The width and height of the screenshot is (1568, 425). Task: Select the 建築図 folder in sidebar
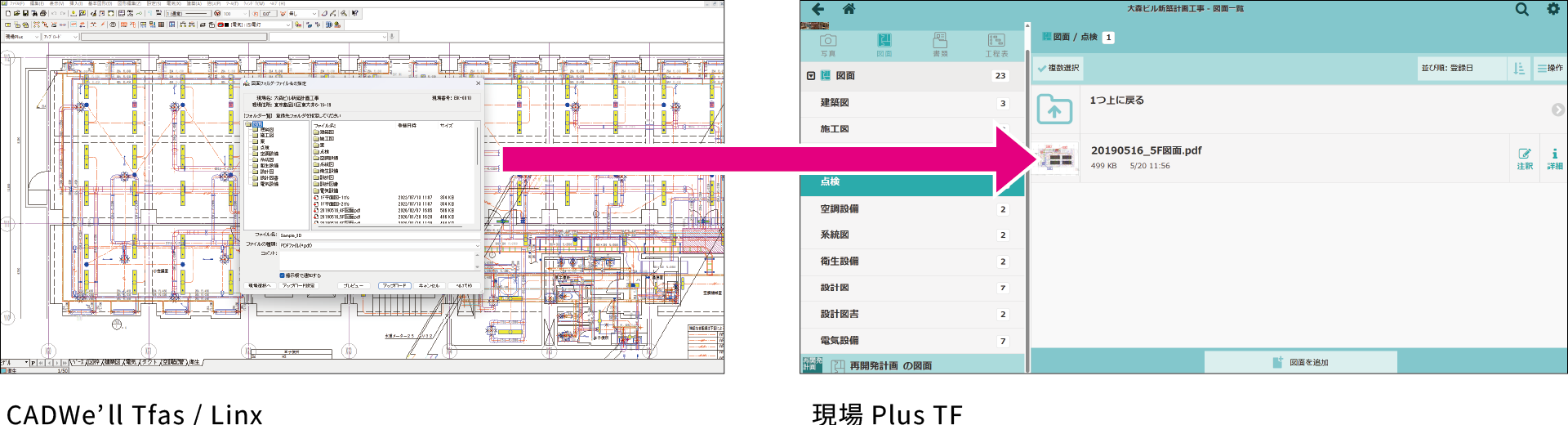pos(912,103)
